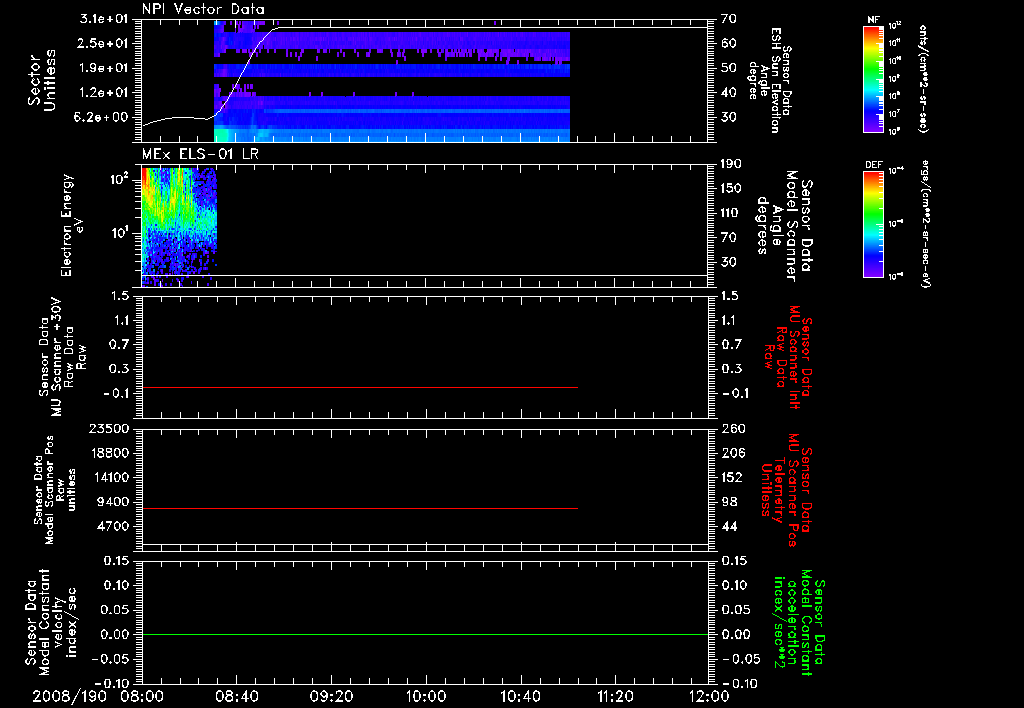Click the "1.9e+01" sector tick value
Viewport: 1024px width, 708px height.
104,68
